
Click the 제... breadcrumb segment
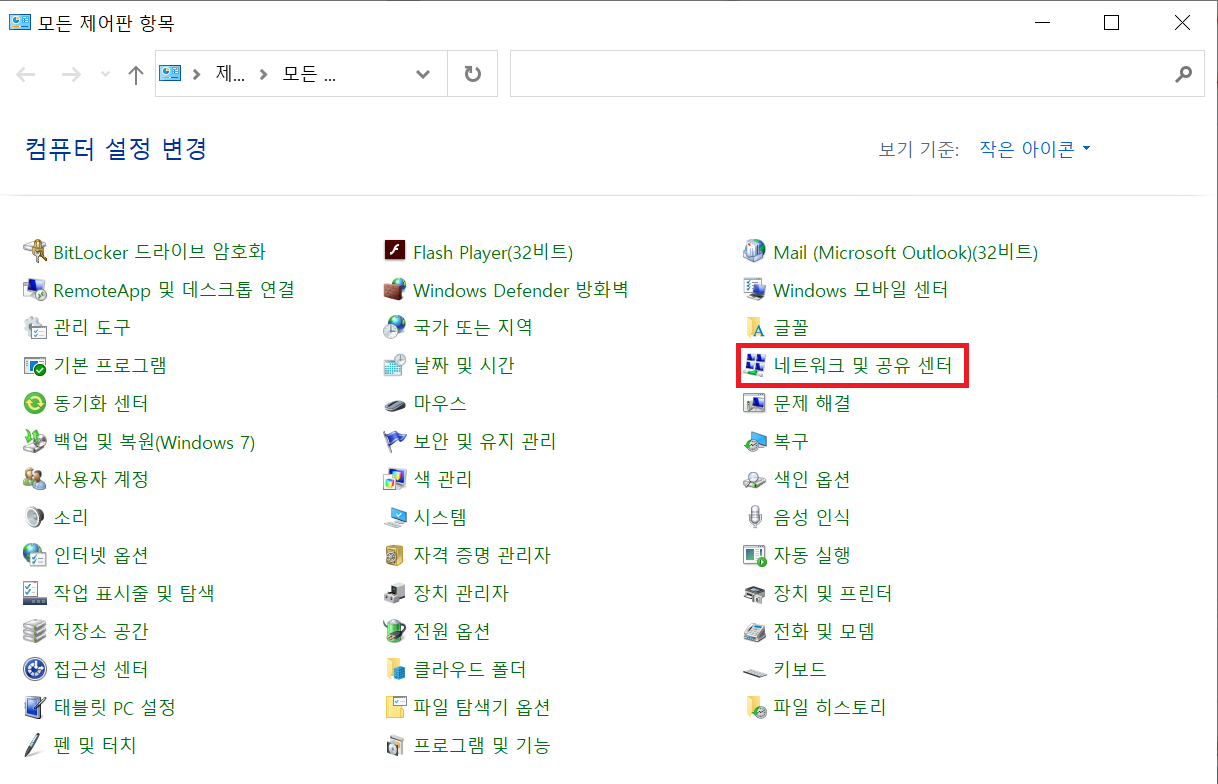pos(230,75)
